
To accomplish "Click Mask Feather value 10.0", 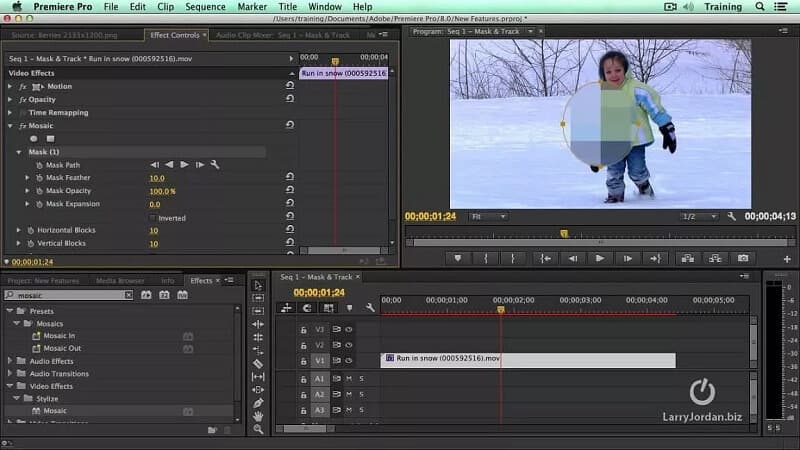I will tap(157, 178).
